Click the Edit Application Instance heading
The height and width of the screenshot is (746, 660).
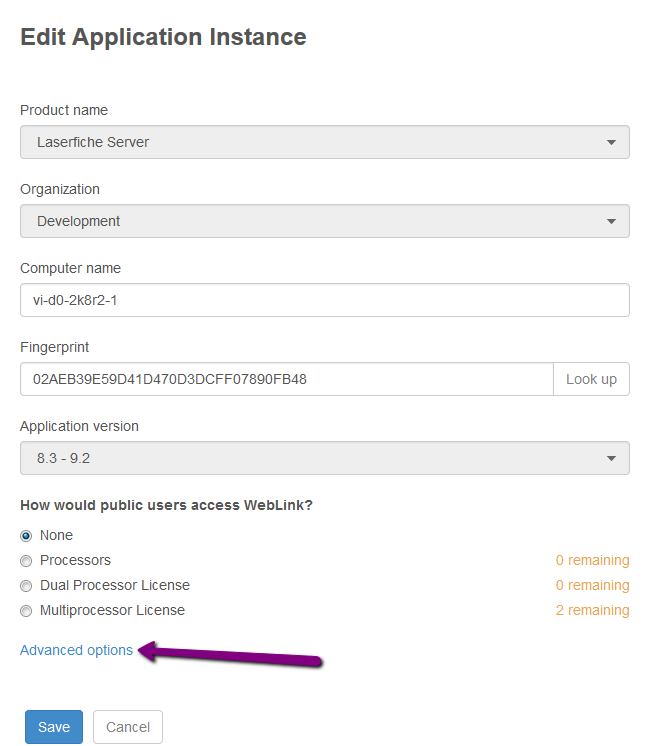click(163, 37)
